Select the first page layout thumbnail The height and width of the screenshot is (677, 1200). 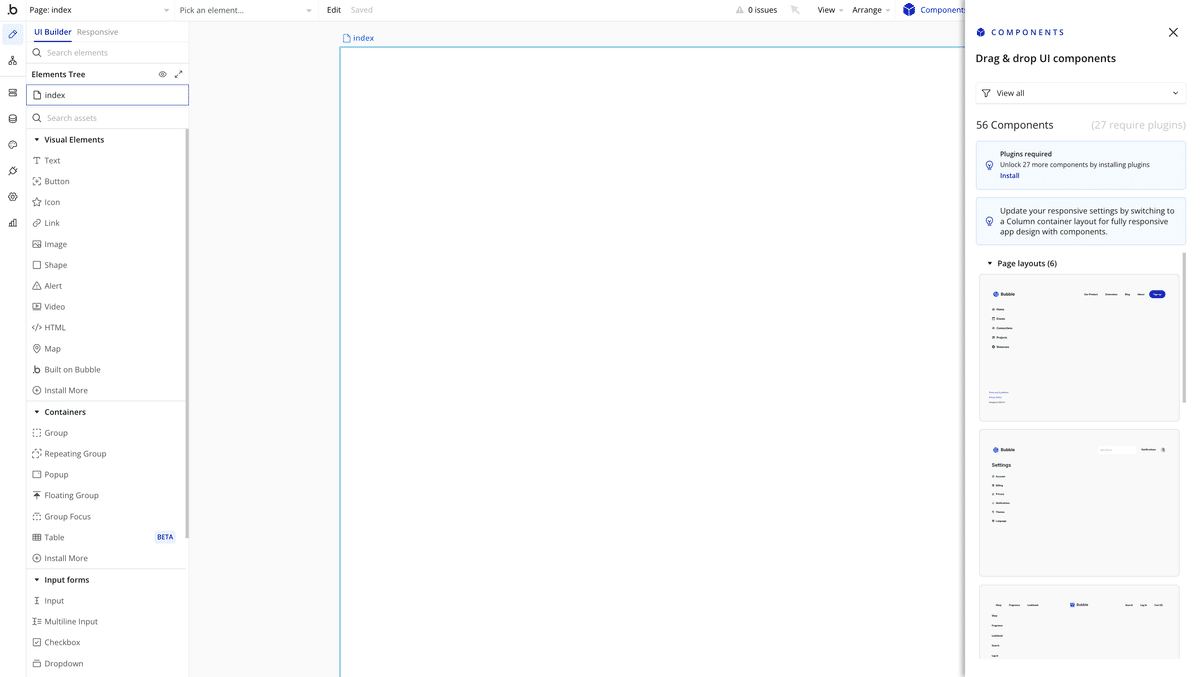point(1079,347)
